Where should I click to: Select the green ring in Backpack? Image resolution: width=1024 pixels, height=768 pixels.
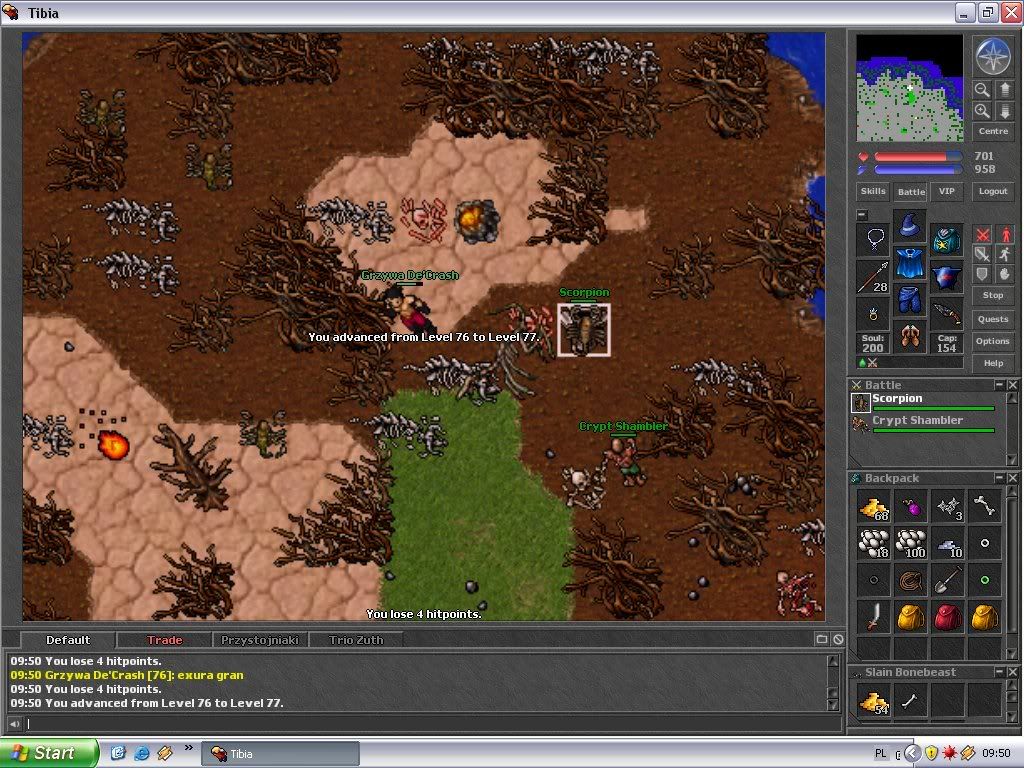point(985,580)
